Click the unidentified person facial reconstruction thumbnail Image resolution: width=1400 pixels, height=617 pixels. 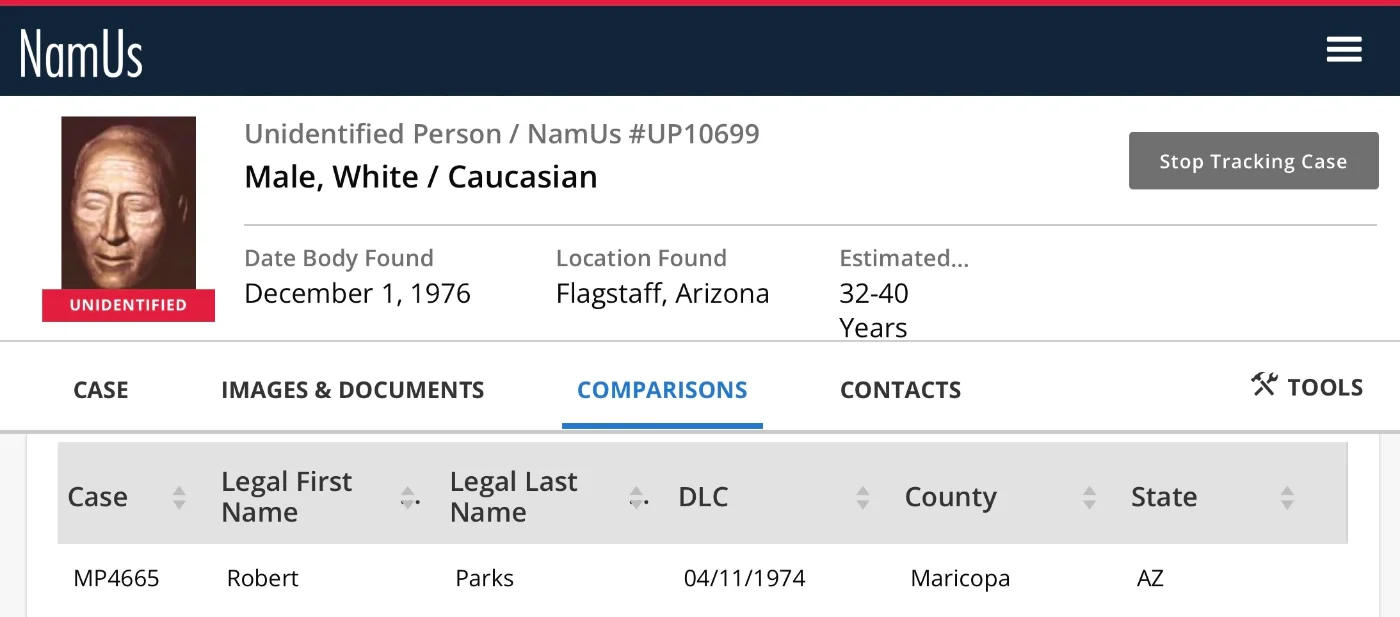[128, 203]
